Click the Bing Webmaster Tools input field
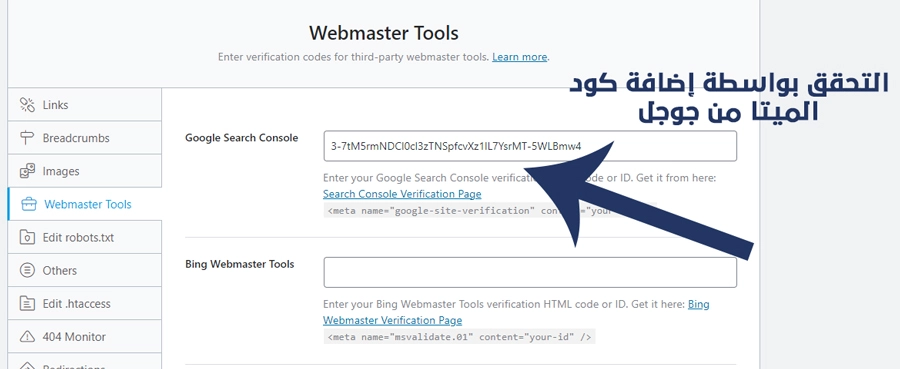This screenshot has width=900, height=369. 530,273
